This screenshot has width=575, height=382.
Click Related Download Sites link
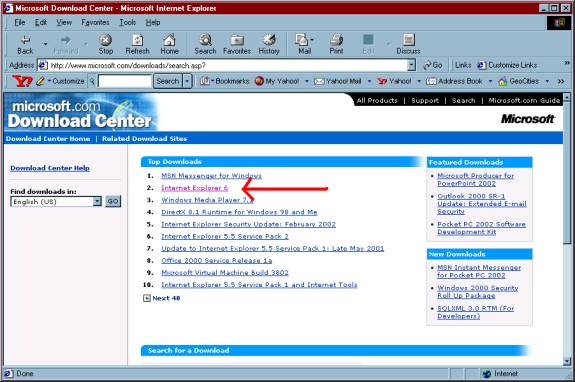coord(144,139)
